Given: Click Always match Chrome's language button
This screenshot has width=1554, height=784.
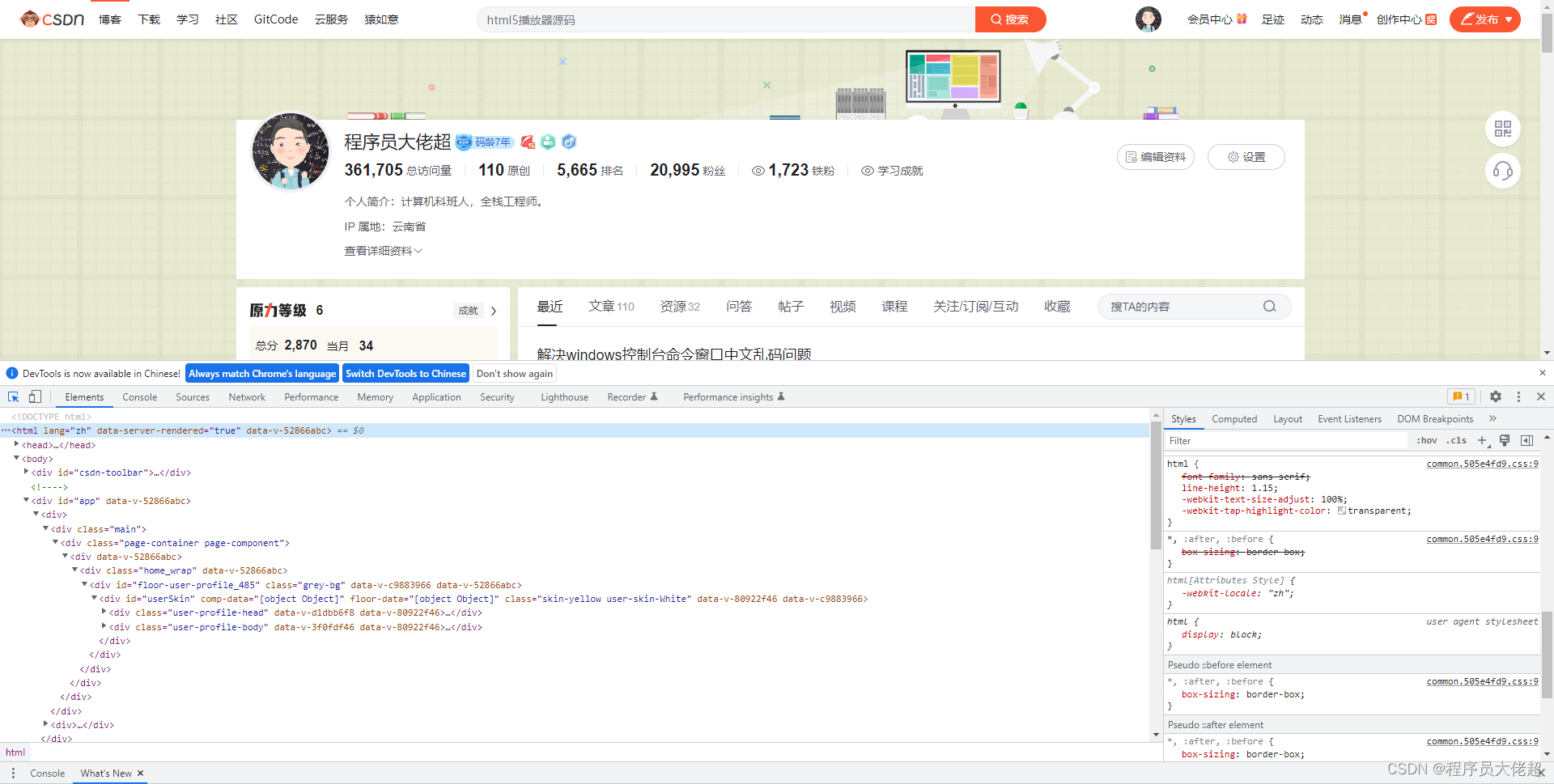Looking at the screenshot, I should 262,373.
